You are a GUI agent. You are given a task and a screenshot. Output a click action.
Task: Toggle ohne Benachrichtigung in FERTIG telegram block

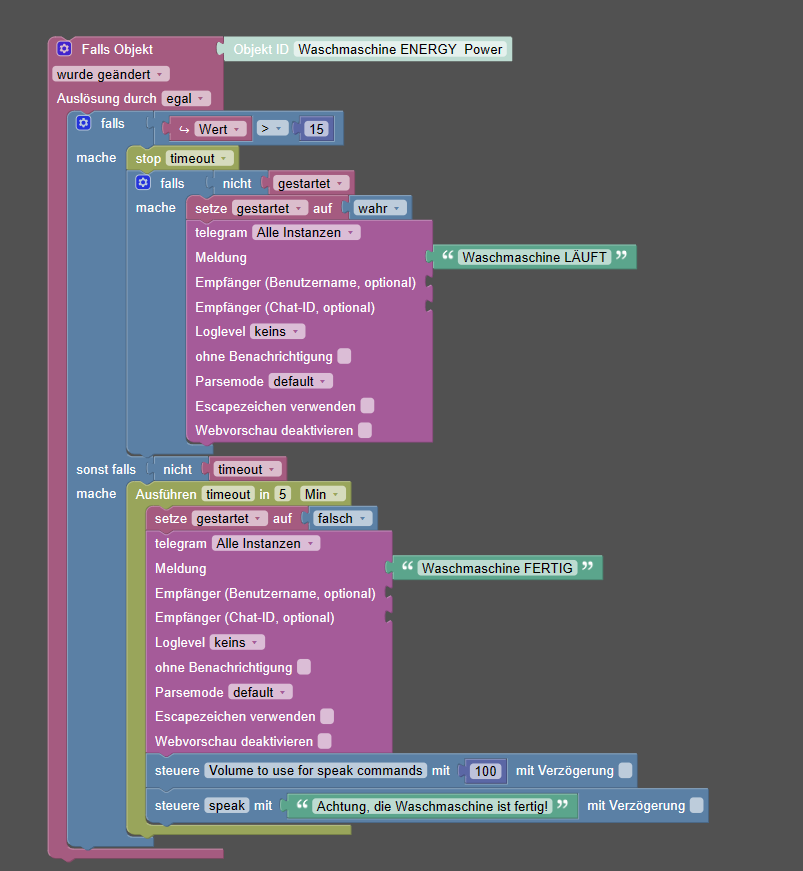click(304, 667)
